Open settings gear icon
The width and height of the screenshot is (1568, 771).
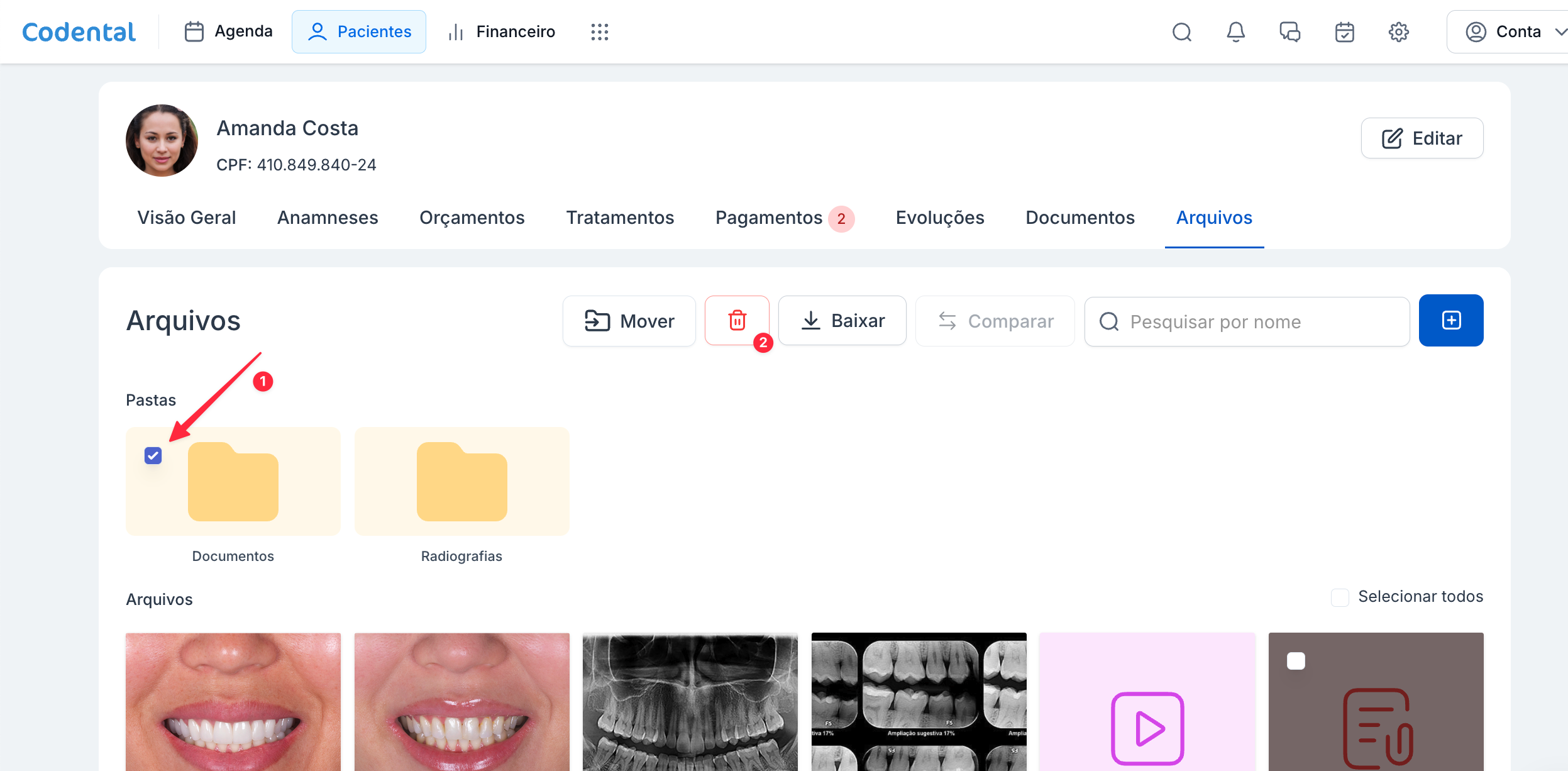click(1398, 31)
